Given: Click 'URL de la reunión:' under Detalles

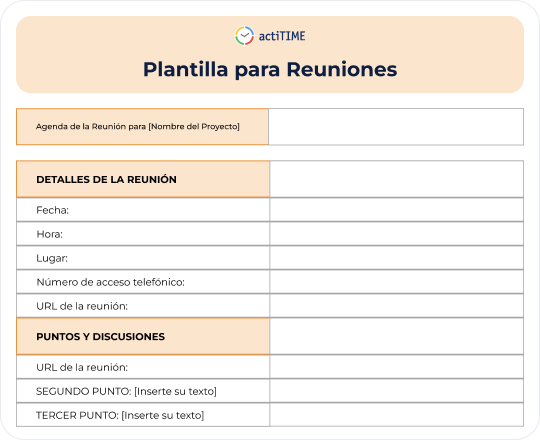Looking at the screenshot, I should point(82,306).
